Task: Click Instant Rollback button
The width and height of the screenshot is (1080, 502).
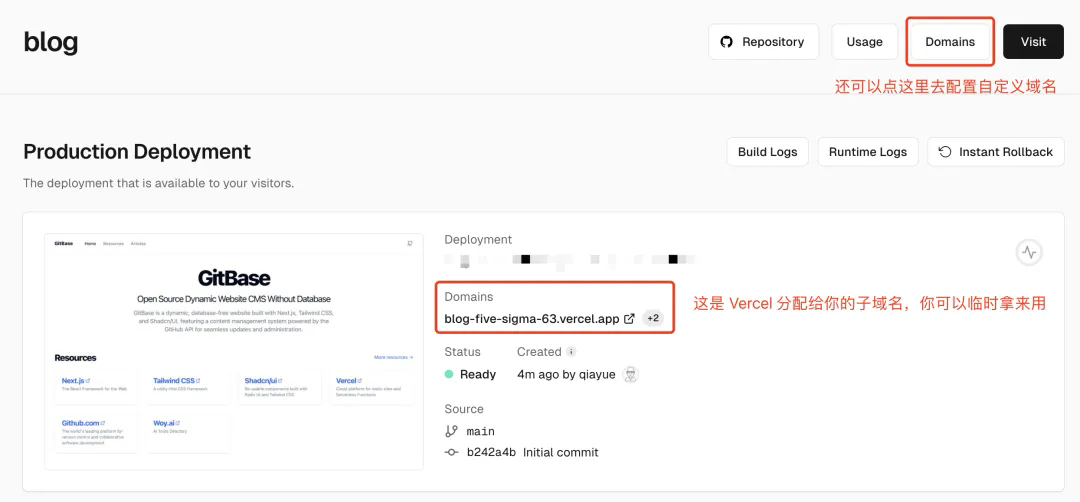Action: [x=996, y=152]
